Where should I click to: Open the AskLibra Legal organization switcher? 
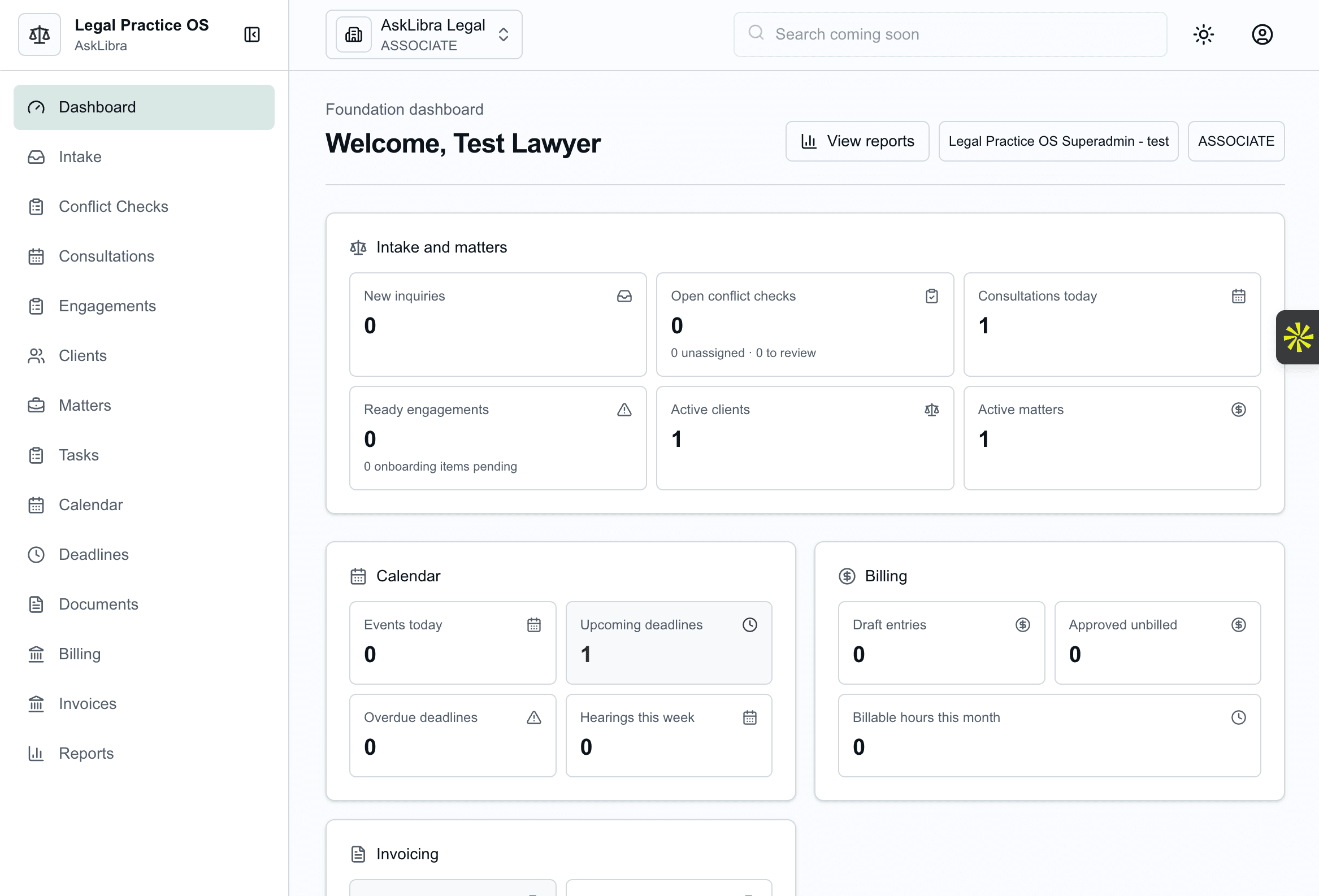(x=423, y=34)
